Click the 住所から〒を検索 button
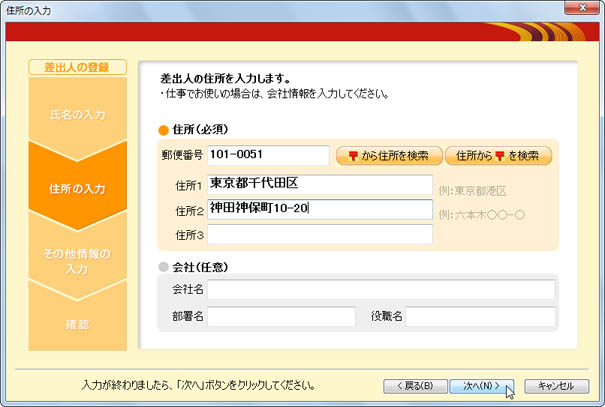Viewport: 605px width, 407px height. click(498, 156)
